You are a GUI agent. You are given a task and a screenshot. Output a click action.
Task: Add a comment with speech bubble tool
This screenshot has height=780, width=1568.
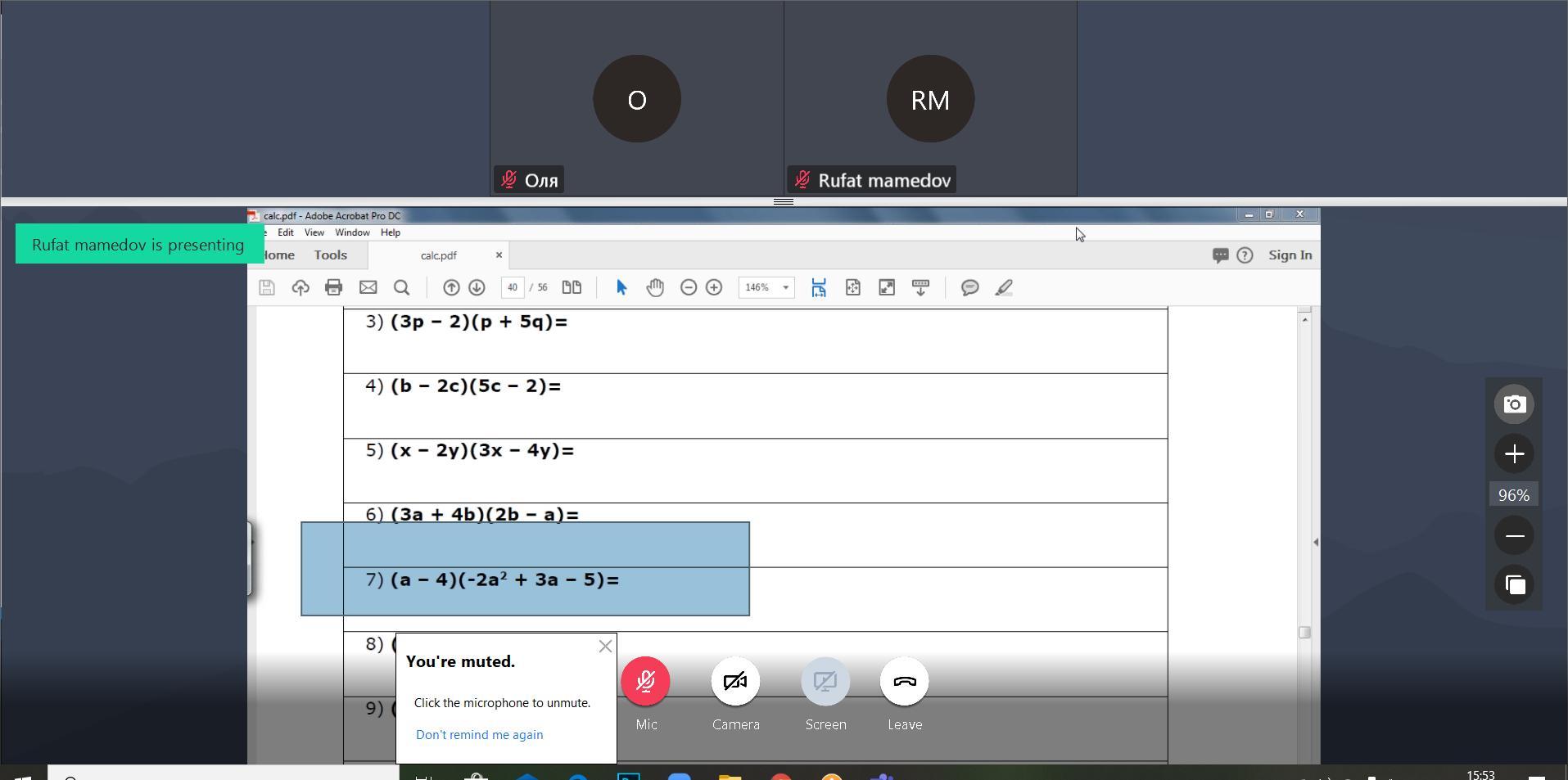pyautogui.click(x=970, y=287)
